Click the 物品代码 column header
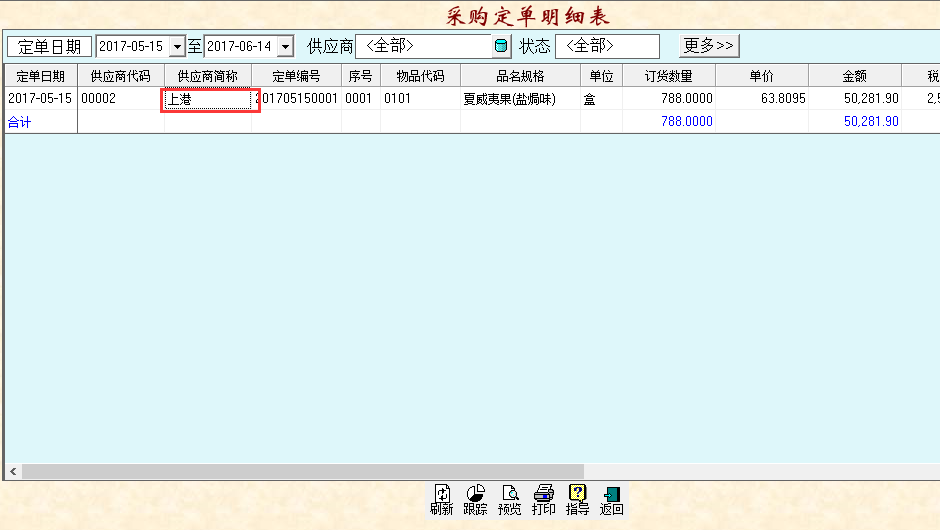The width and height of the screenshot is (940, 530). [x=420, y=76]
